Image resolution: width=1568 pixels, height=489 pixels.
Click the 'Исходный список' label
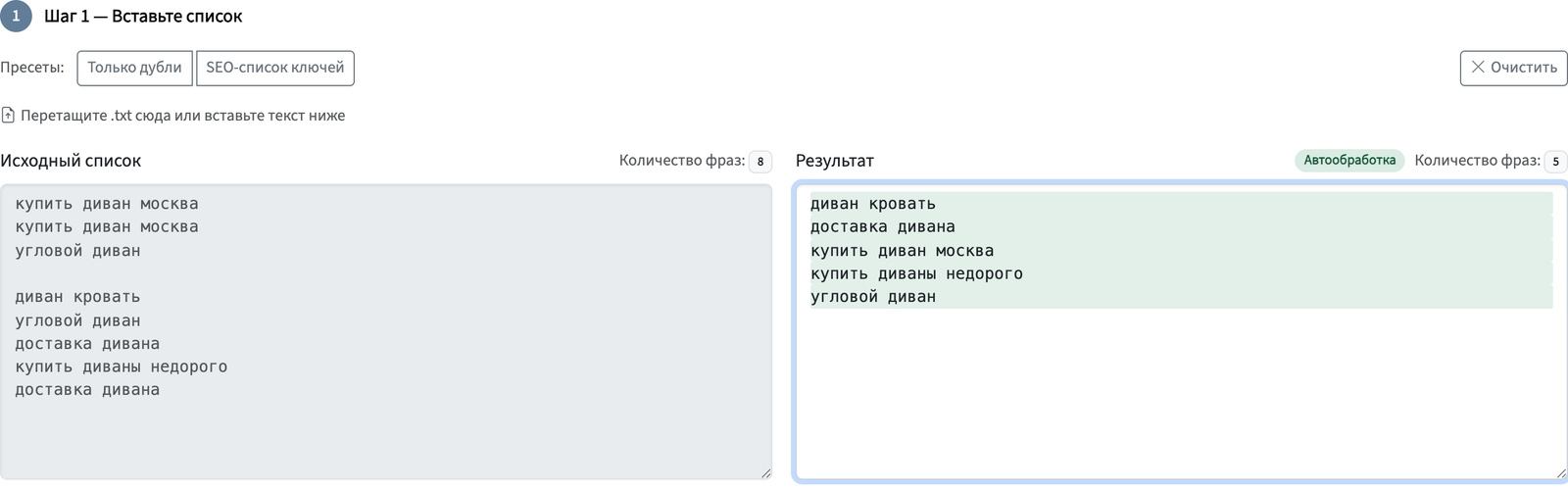71,161
